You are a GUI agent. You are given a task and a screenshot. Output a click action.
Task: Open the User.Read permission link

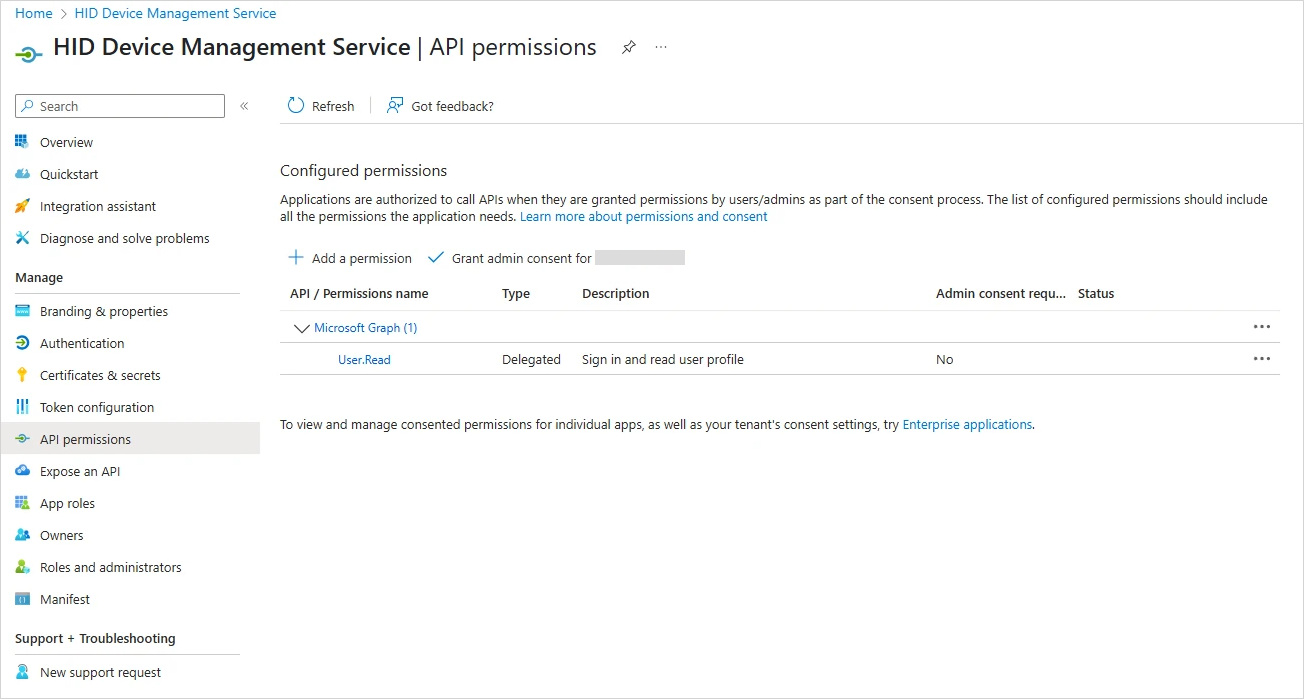click(364, 360)
